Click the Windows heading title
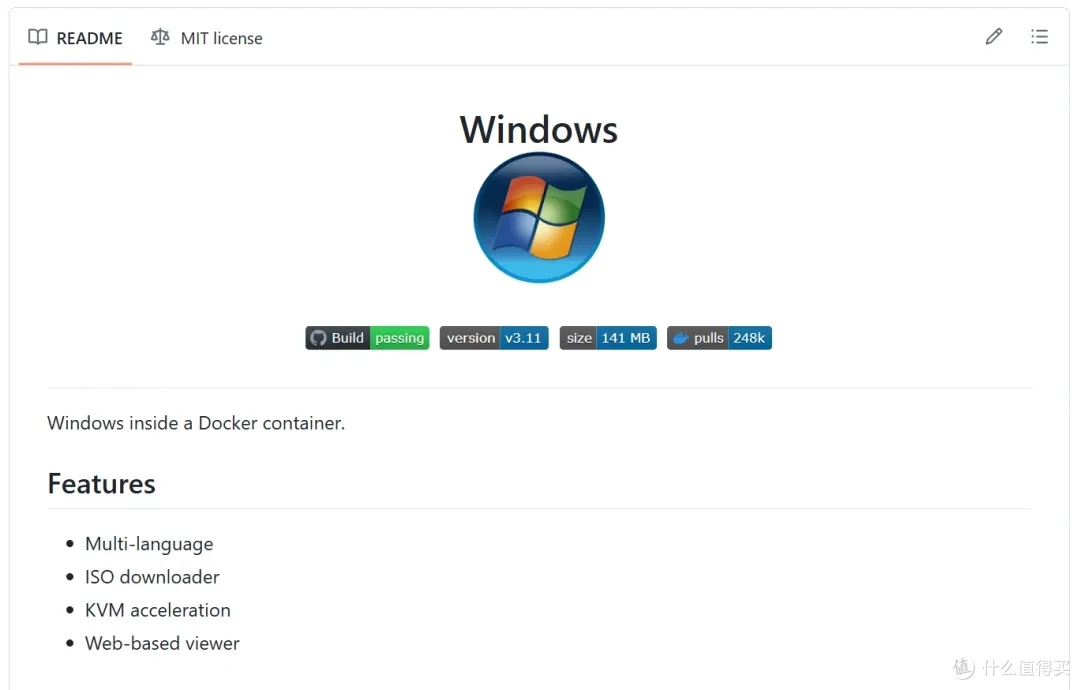The image size is (1080, 690). [539, 129]
